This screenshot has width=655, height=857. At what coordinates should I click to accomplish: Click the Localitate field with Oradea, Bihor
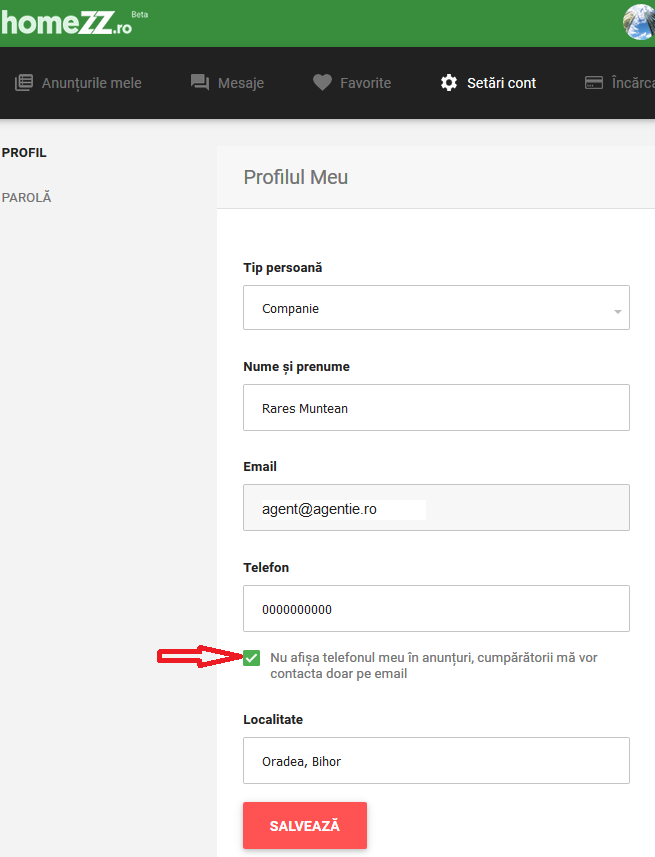436,761
